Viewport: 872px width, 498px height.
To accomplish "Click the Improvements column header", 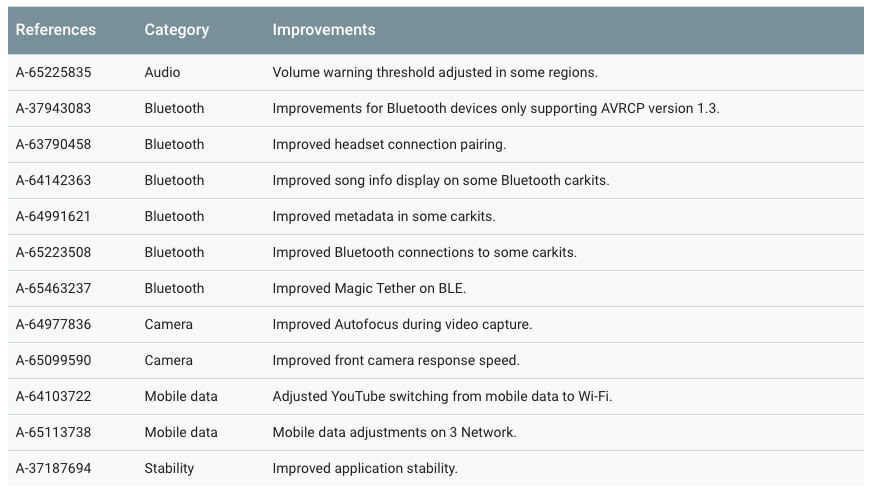I will tap(324, 30).
